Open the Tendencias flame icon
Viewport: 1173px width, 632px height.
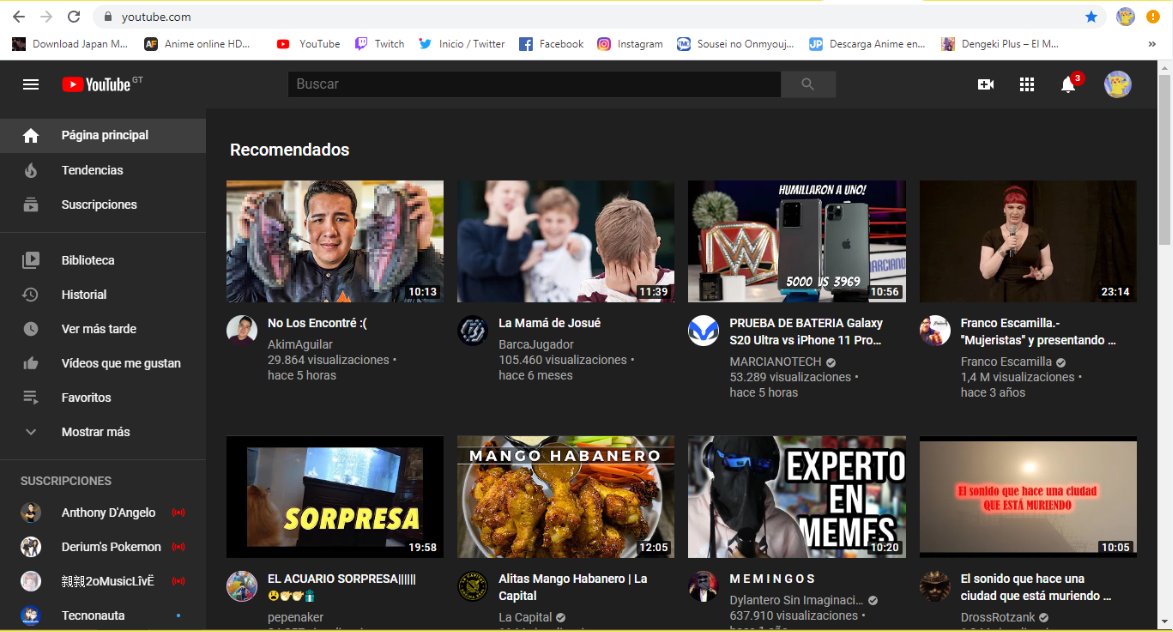(x=31, y=170)
